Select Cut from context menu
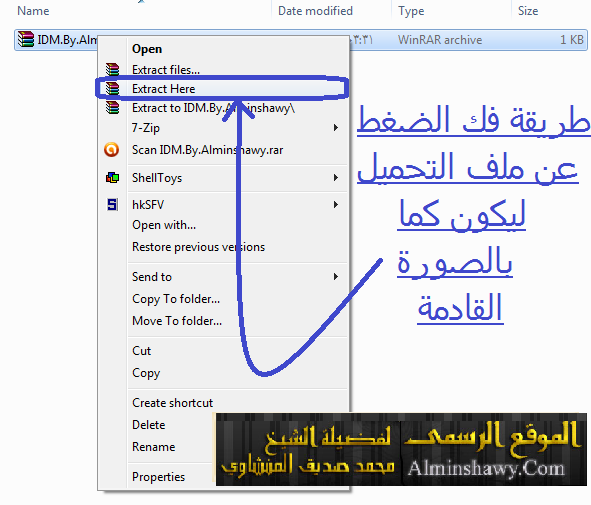Viewport: 591px width, 505px height. click(x=141, y=351)
